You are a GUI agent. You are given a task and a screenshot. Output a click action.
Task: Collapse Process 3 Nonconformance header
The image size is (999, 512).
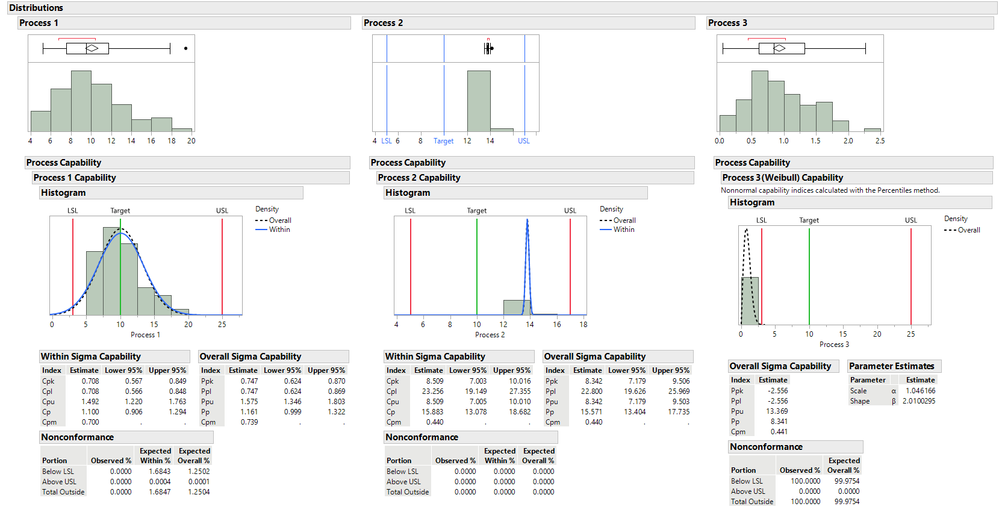tap(796, 447)
